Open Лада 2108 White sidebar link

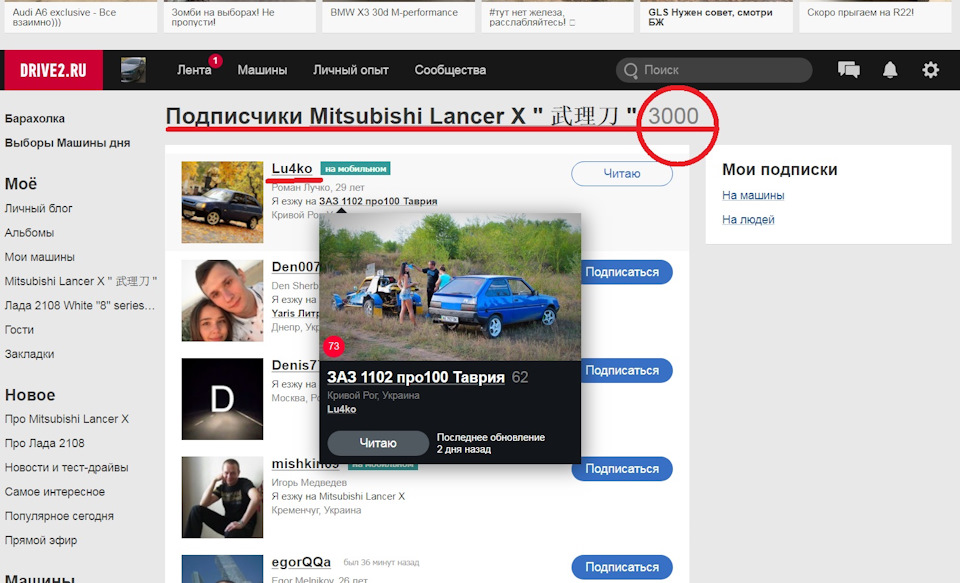pyautogui.click(x=80, y=305)
